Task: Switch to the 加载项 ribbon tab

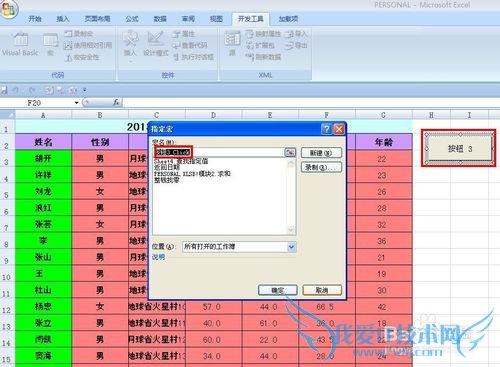Action: (x=288, y=19)
